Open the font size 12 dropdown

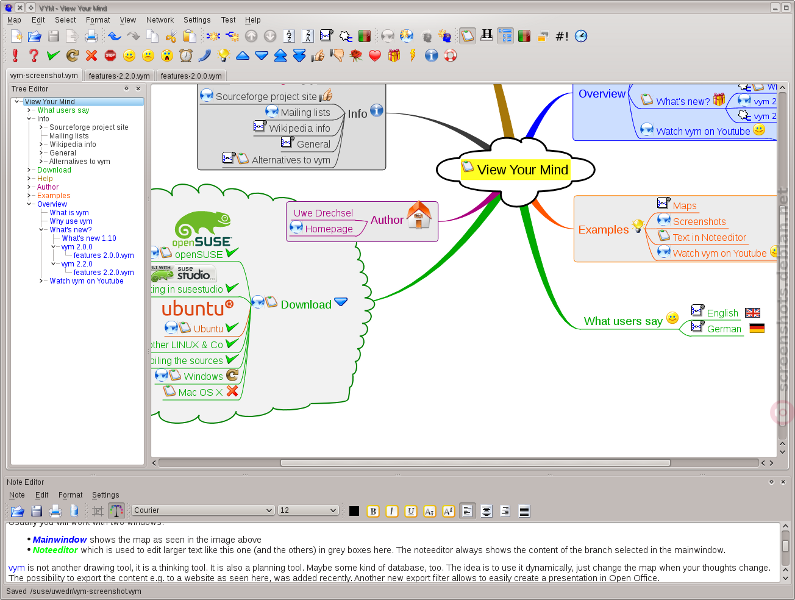click(x=308, y=510)
